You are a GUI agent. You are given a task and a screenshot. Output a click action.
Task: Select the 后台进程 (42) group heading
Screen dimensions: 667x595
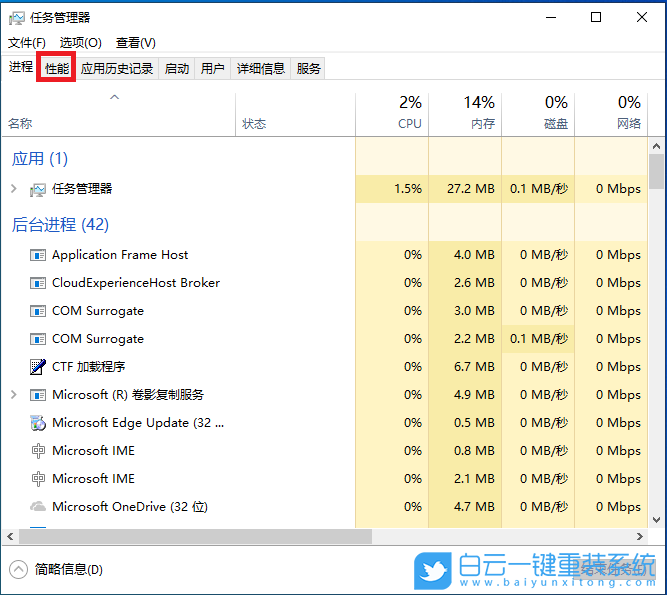coord(60,225)
